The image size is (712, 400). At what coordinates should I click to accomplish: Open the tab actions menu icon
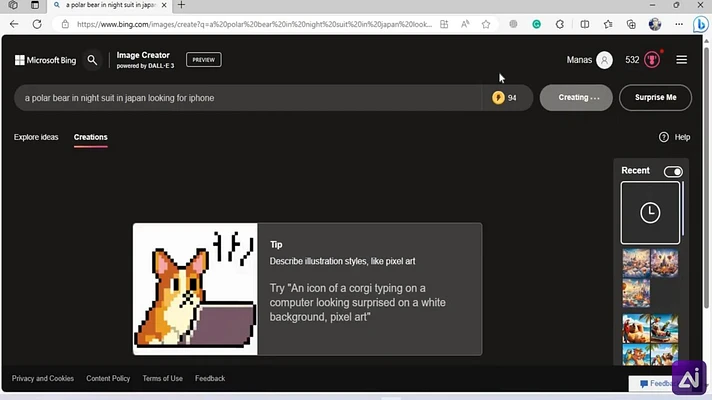tap(35, 5)
